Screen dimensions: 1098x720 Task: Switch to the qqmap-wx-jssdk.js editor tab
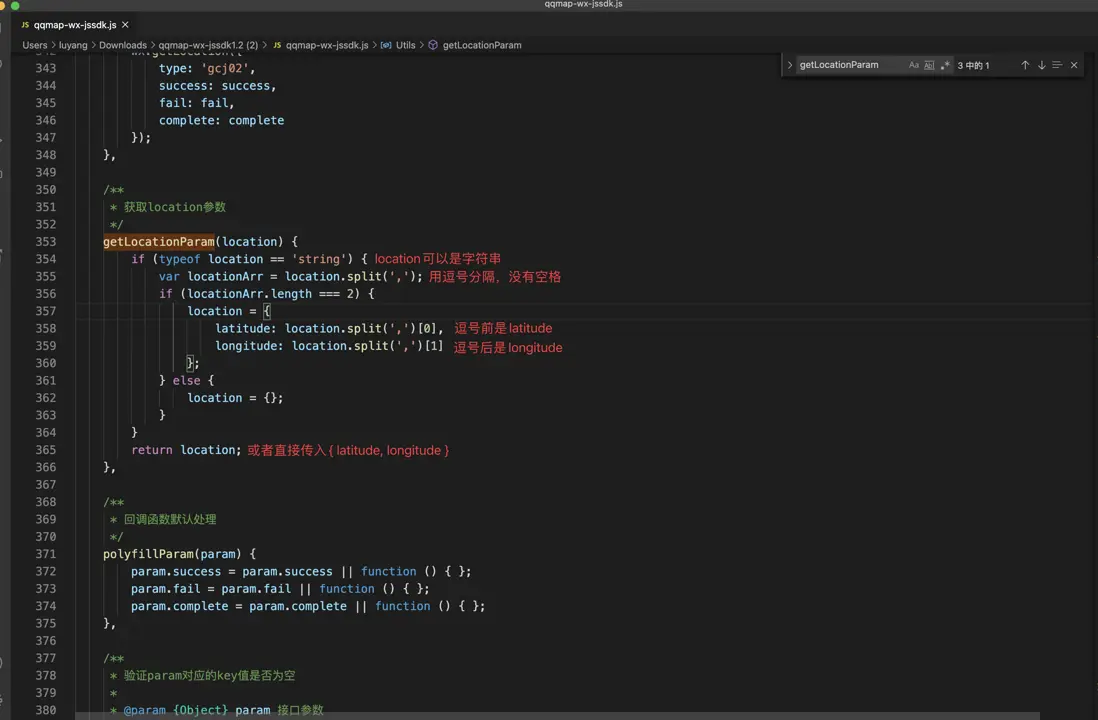click(74, 24)
